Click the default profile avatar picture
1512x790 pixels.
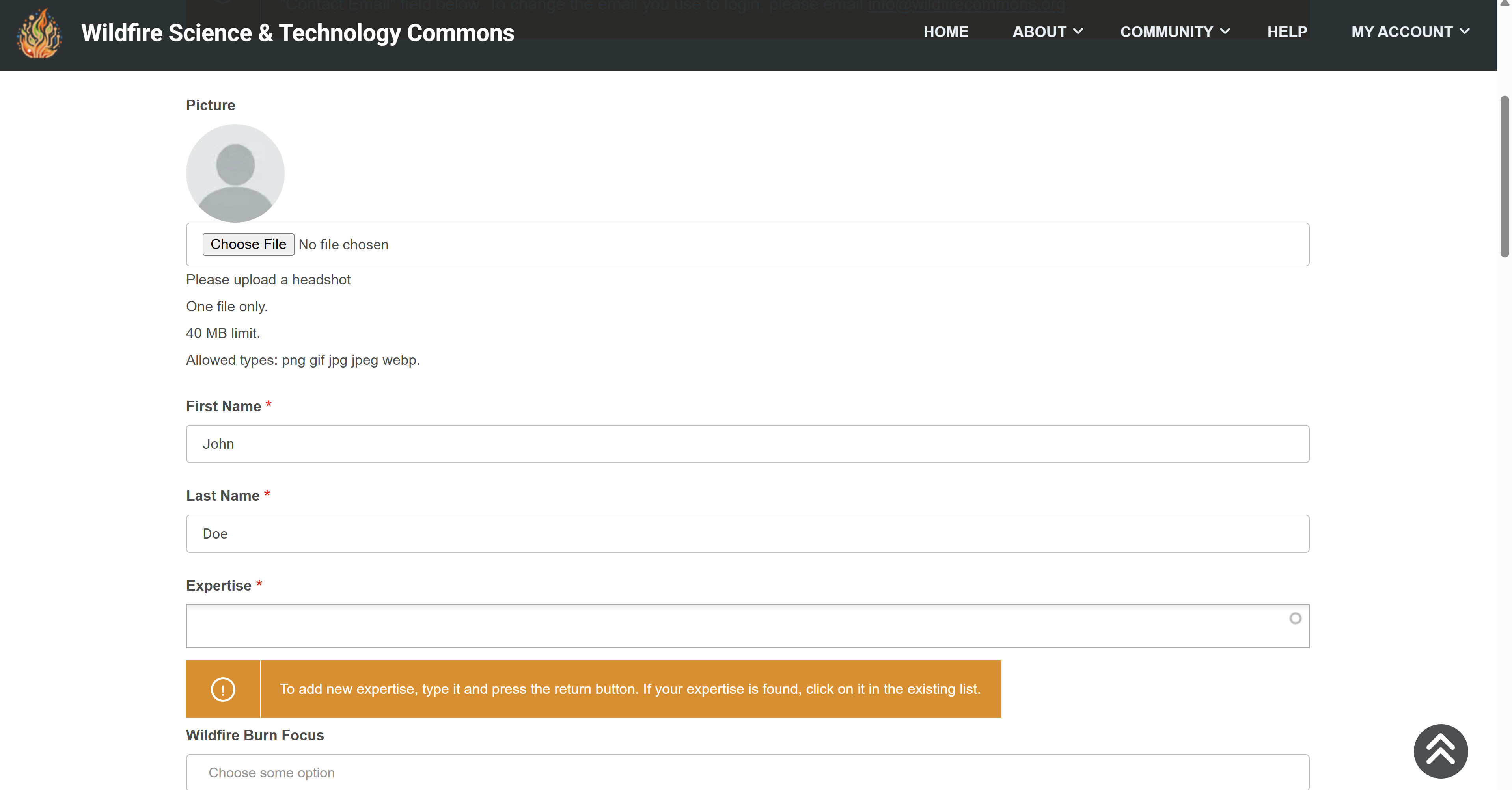[x=235, y=173]
